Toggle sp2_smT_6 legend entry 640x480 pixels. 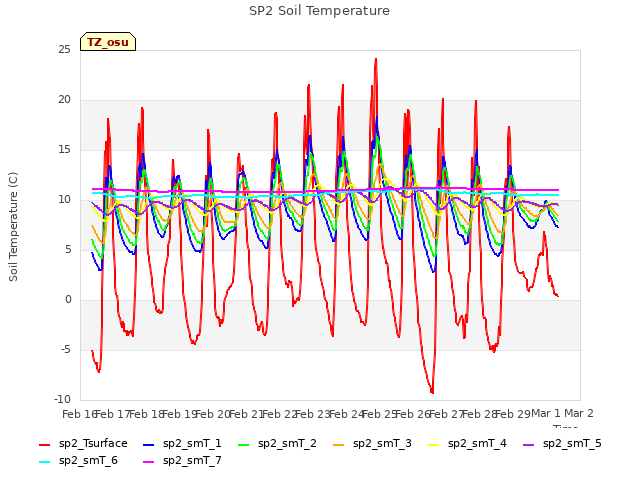(78, 461)
